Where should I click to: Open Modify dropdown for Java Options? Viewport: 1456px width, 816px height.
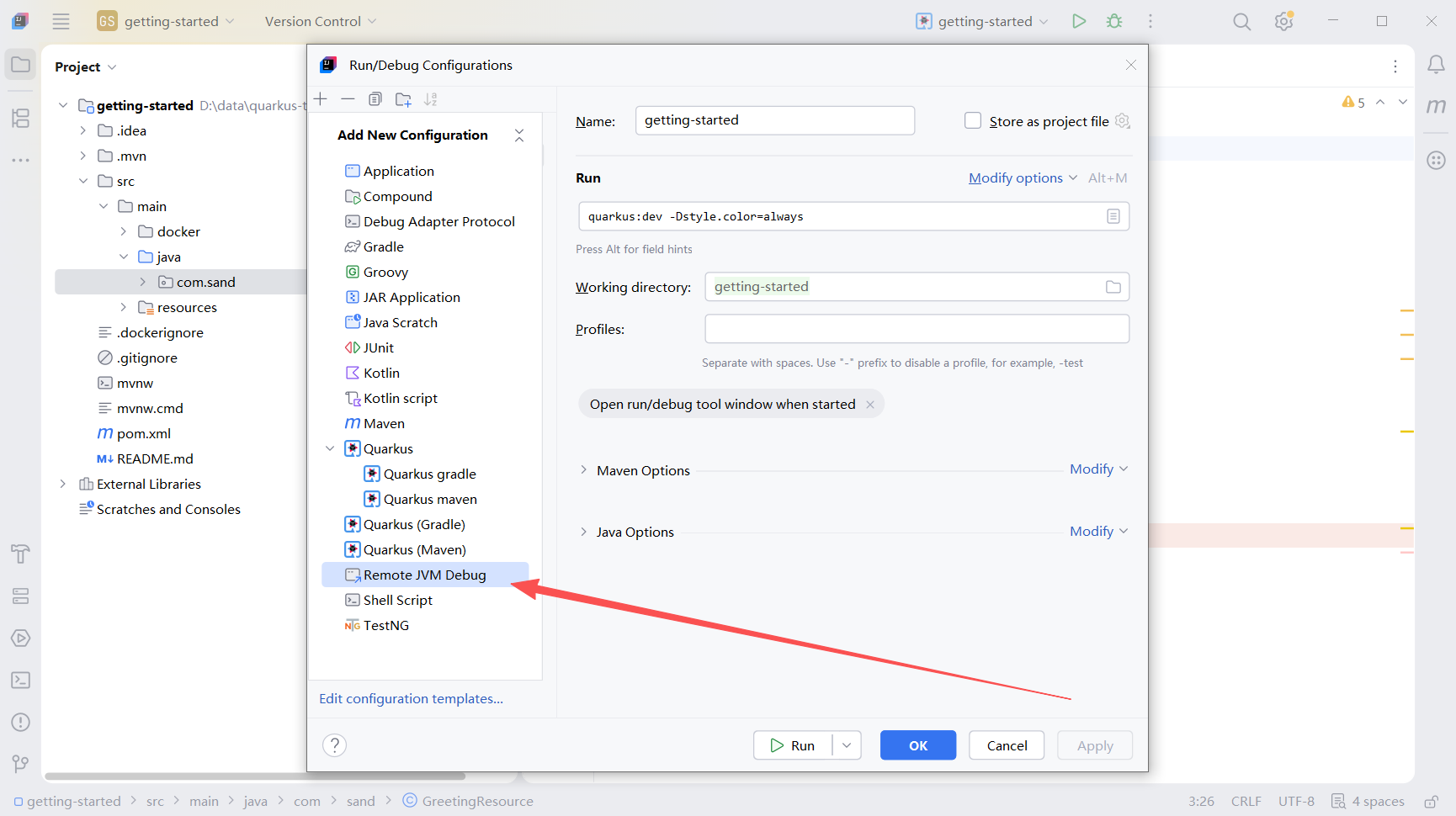[x=1098, y=532]
